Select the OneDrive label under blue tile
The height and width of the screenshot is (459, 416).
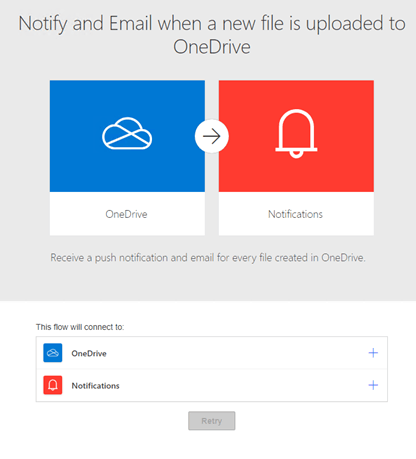tap(126, 214)
